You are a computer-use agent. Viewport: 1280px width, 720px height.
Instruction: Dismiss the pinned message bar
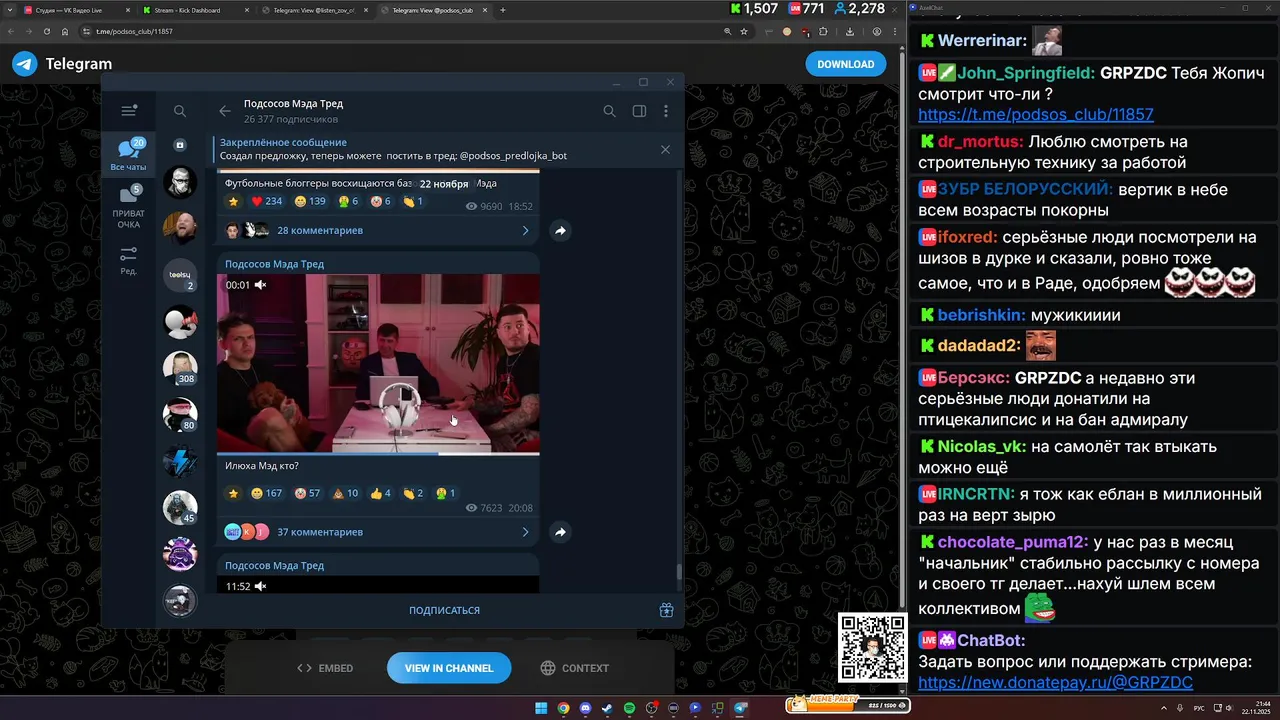click(665, 150)
